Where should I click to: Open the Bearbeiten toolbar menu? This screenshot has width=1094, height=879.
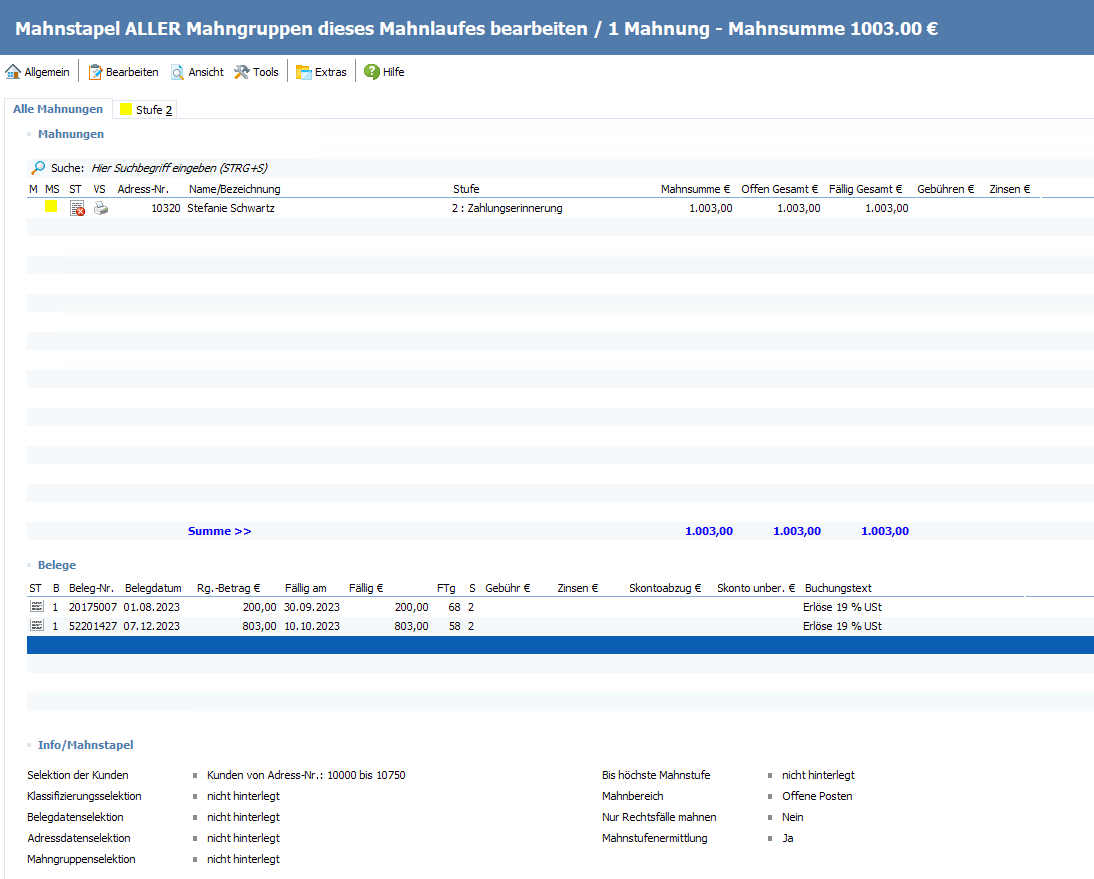click(x=123, y=72)
